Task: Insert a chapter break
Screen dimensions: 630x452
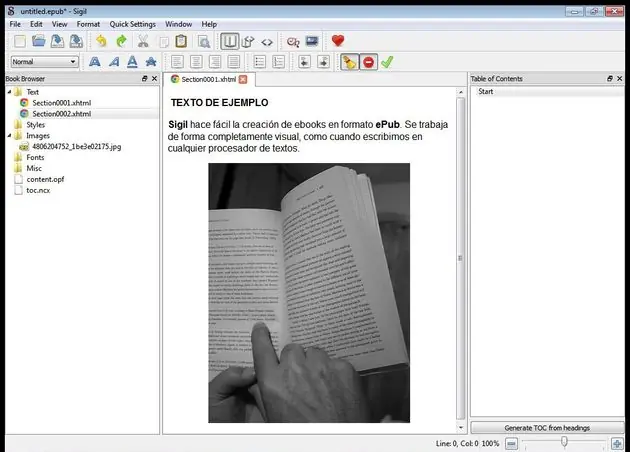Action: click(x=293, y=42)
